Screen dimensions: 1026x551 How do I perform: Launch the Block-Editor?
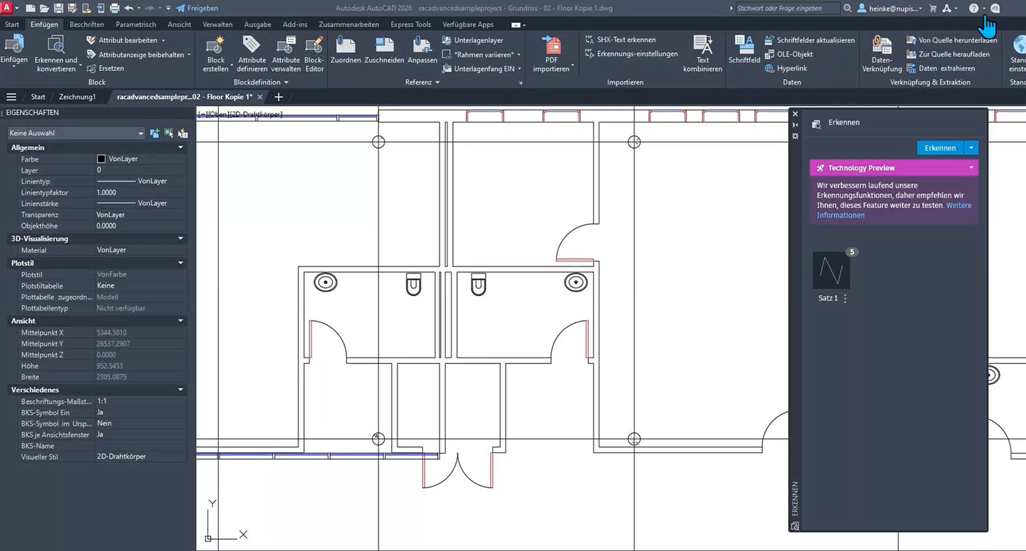314,53
